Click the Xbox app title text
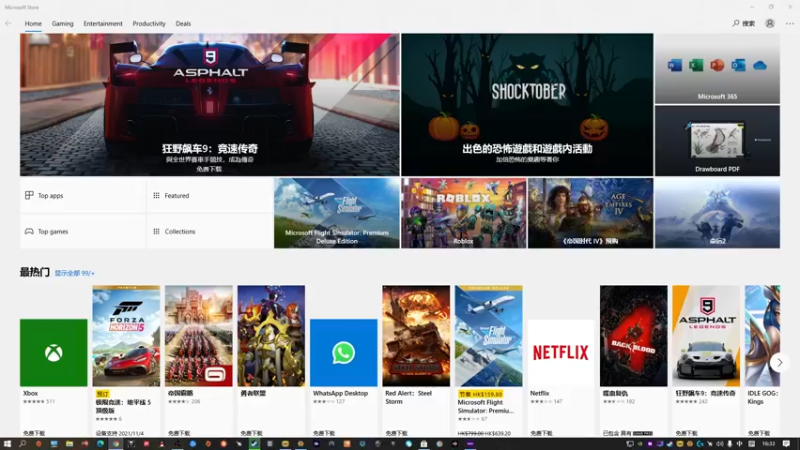The width and height of the screenshot is (800, 450). click(31, 393)
